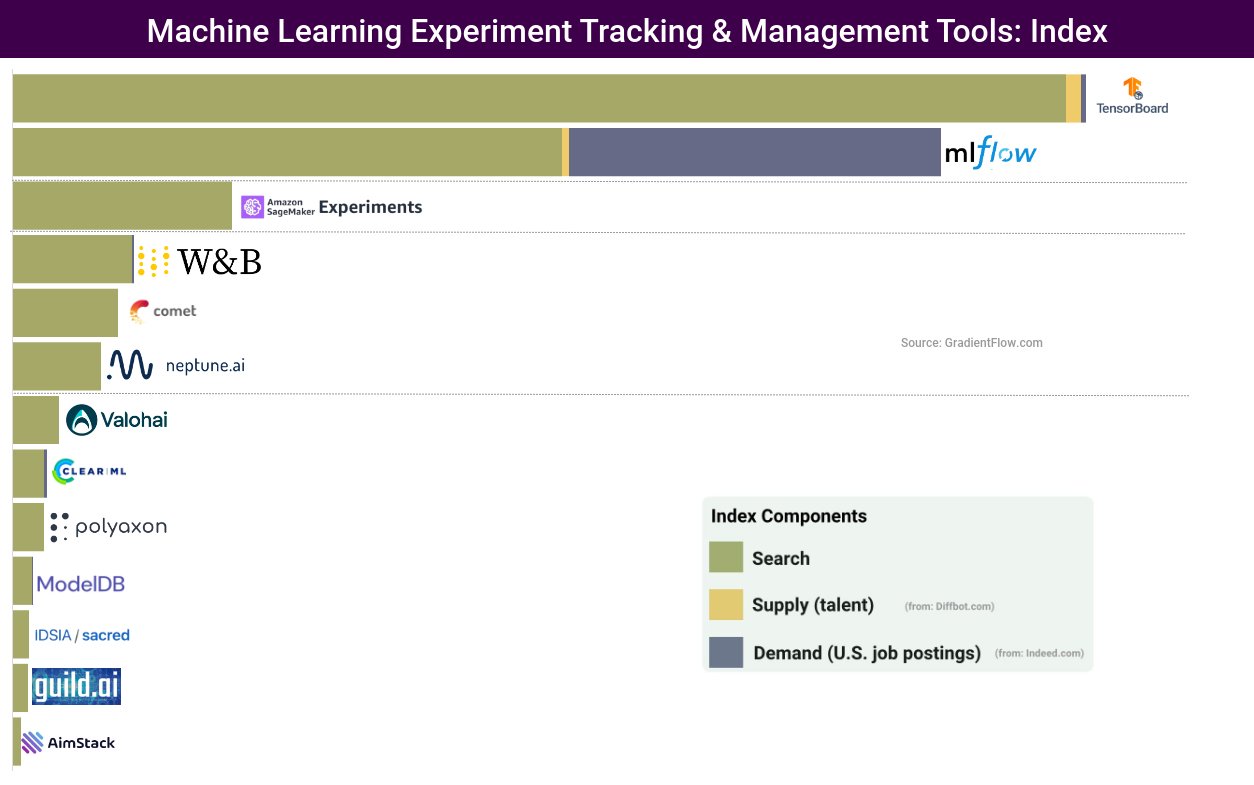
Task: Click the 'Index Components' legend heading
Action: point(789,516)
